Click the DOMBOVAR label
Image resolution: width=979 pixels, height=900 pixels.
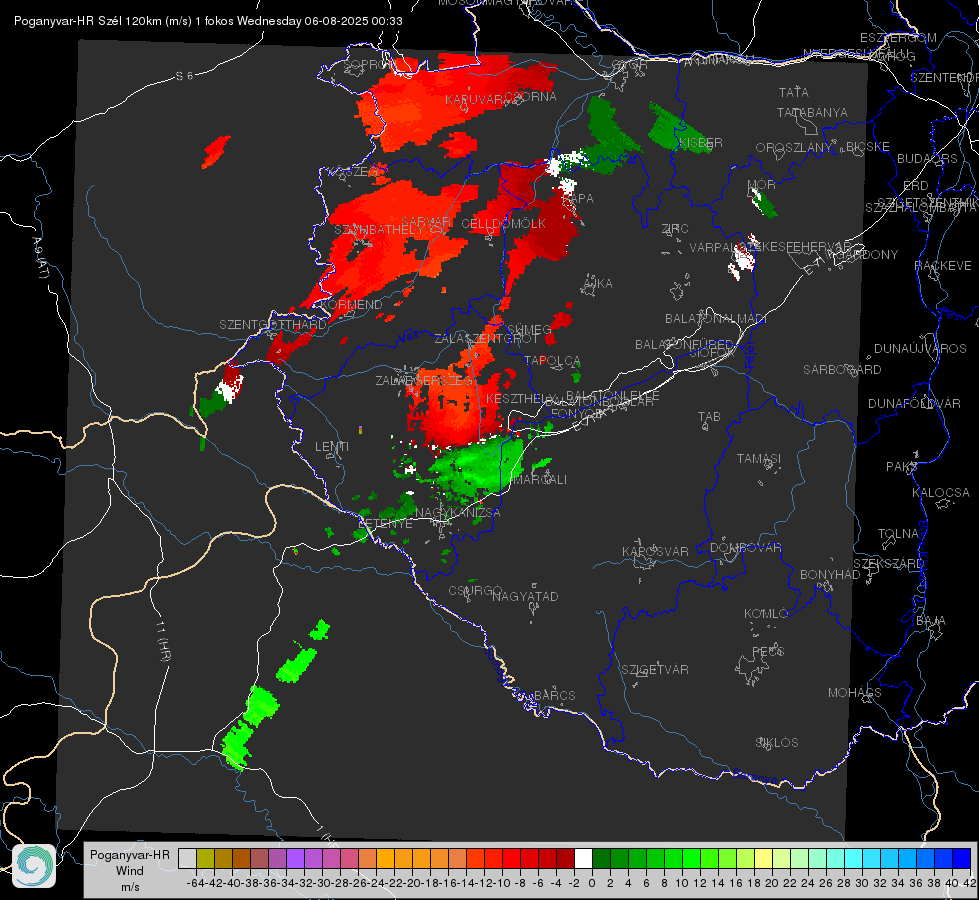point(745,547)
